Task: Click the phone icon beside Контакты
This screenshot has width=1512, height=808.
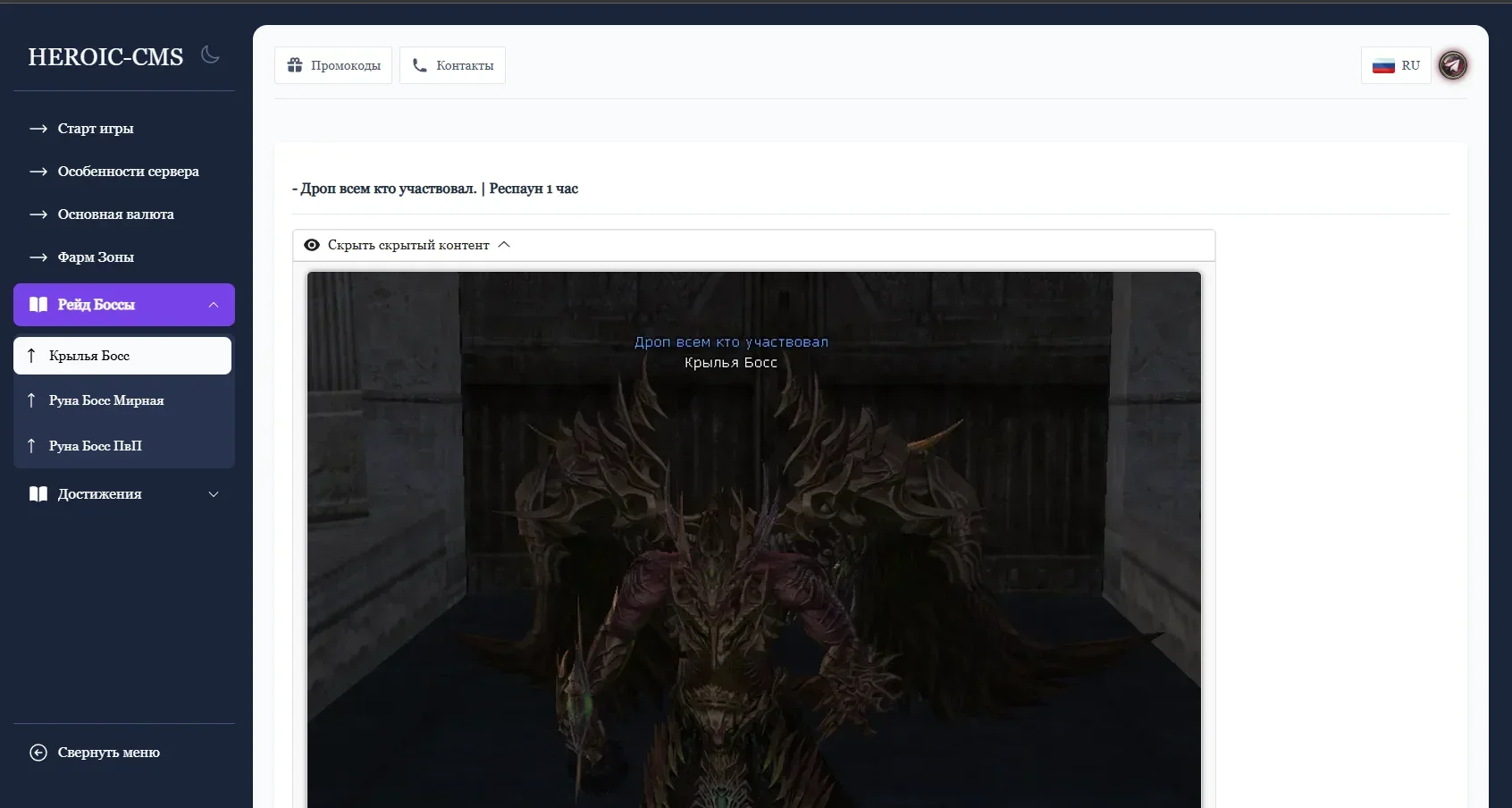Action: [x=419, y=65]
